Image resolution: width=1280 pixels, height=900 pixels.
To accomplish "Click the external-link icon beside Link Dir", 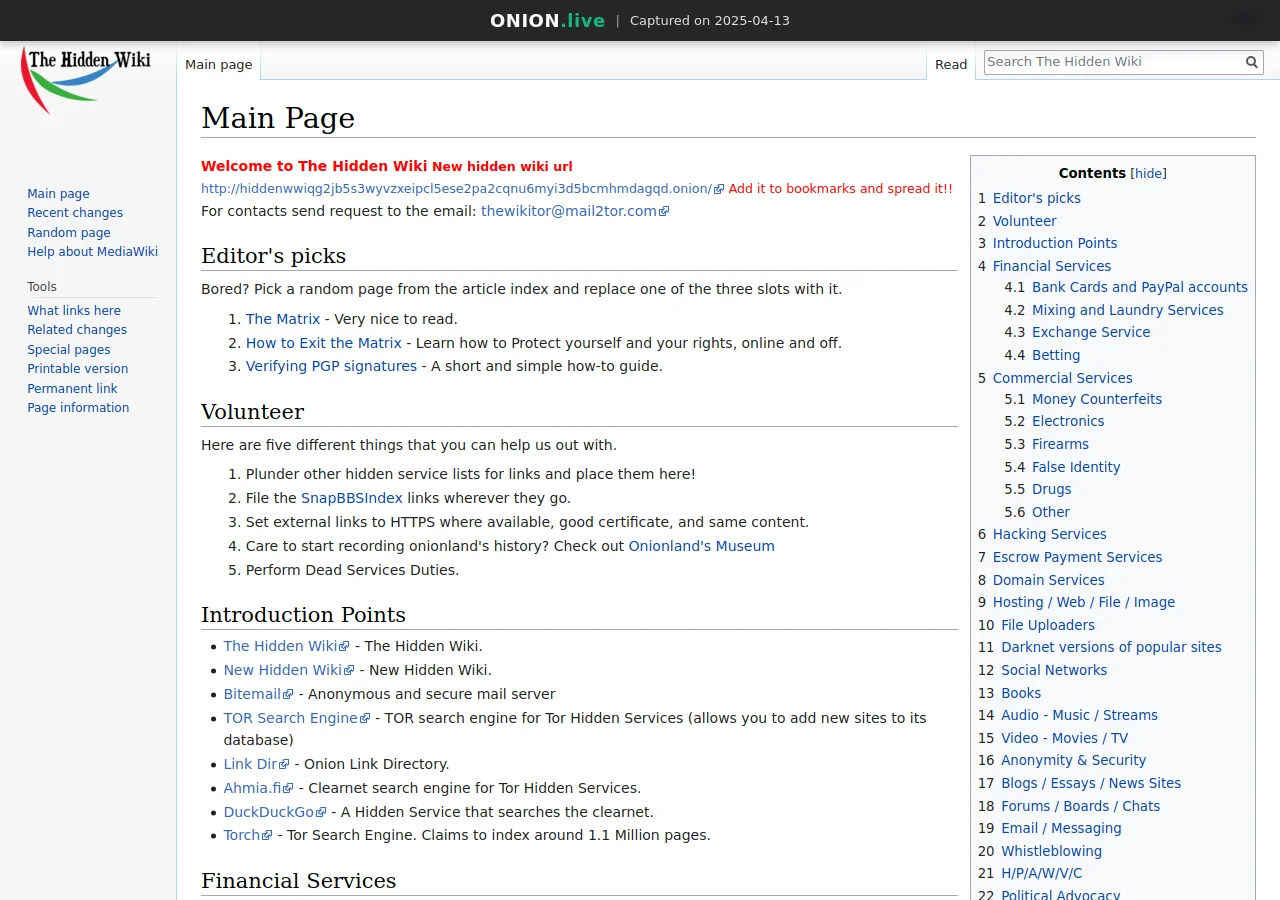I will pyautogui.click(x=283, y=763).
